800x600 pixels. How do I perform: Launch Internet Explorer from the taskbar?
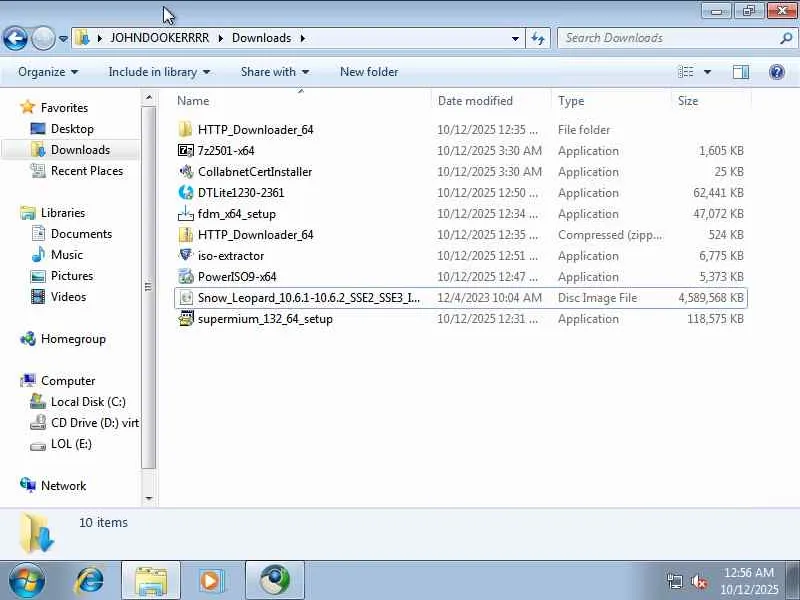(89, 581)
